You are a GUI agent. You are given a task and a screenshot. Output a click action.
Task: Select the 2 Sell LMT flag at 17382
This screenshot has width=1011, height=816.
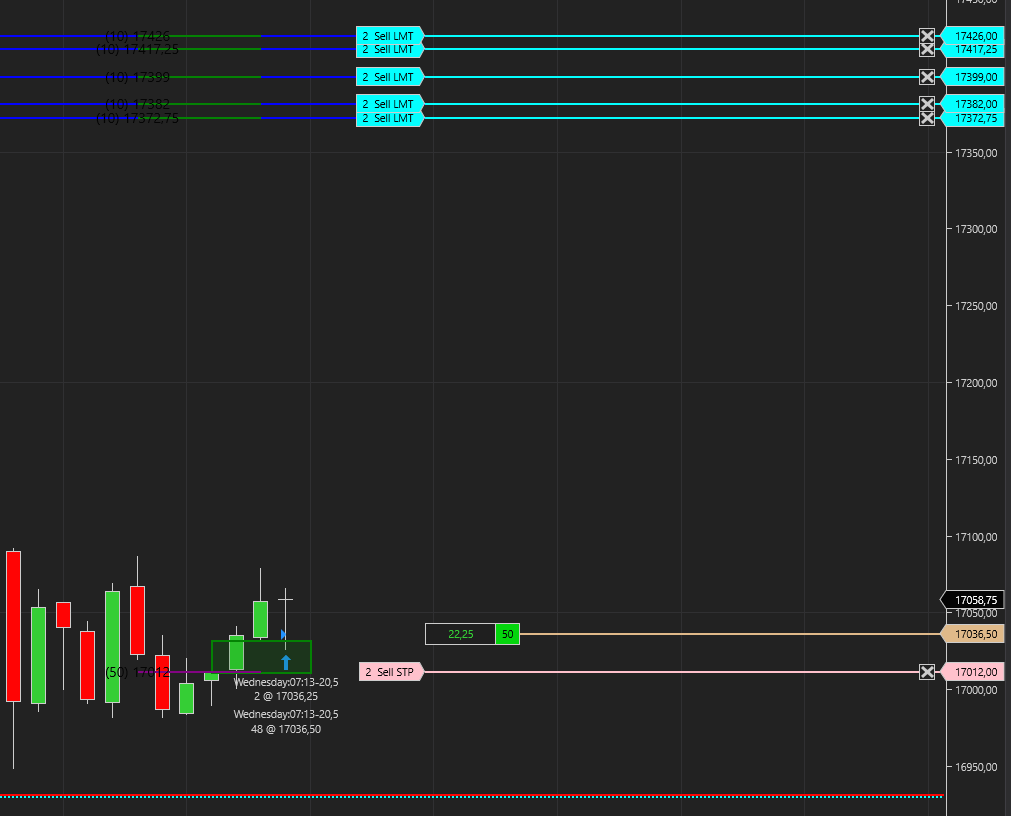coord(389,103)
